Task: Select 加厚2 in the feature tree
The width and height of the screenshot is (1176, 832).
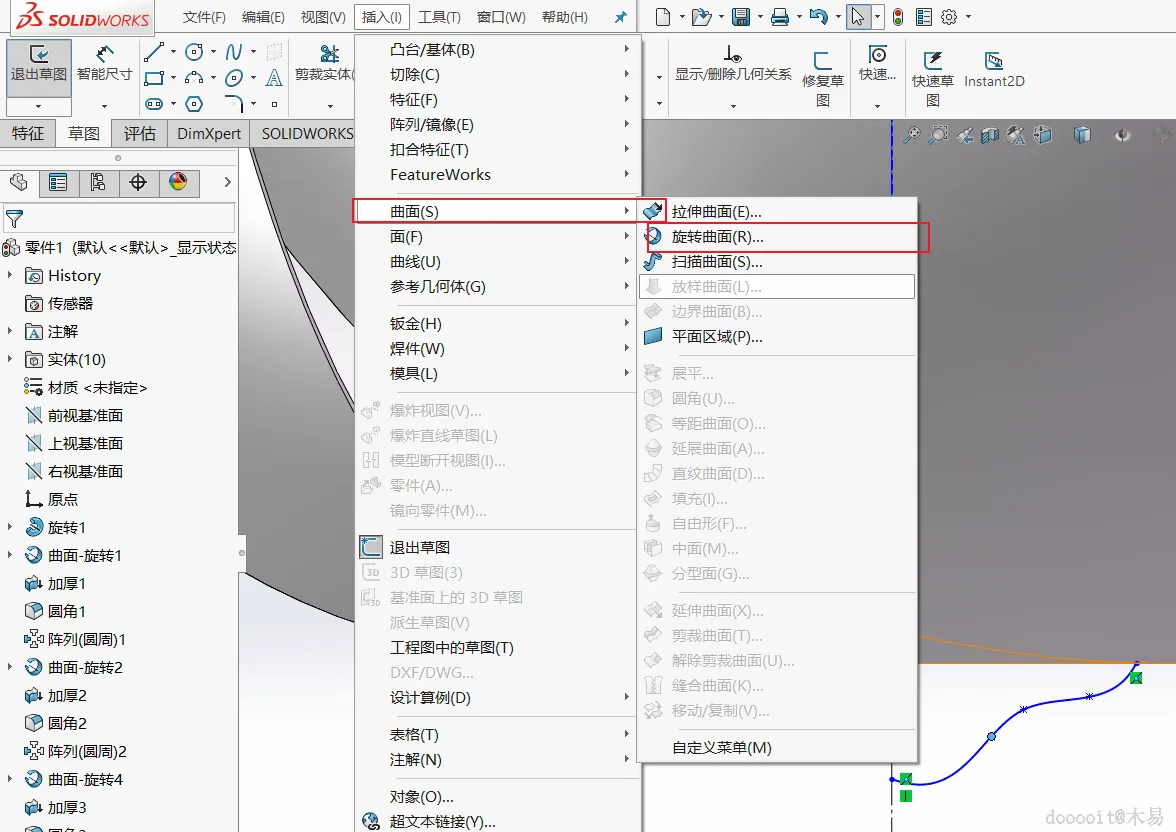Action: pyautogui.click(x=56, y=695)
